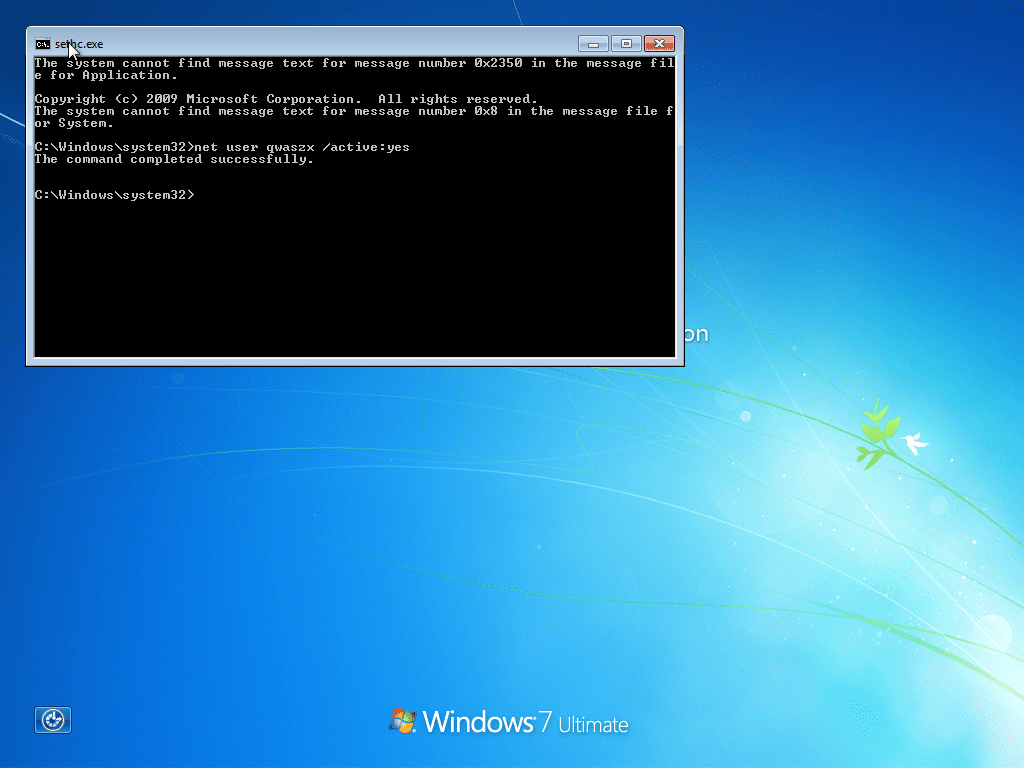
Task: Click the 'command completed successfully' output line
Action: (174, 159)
